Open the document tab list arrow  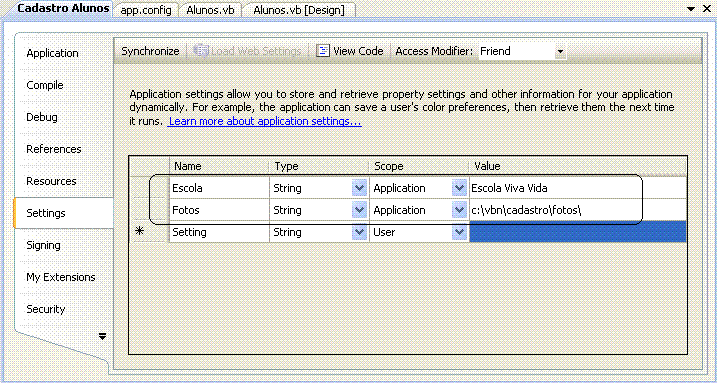pyautogui.click(x=690, y=9)
